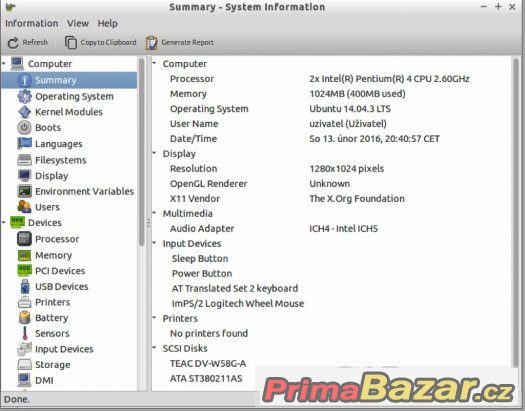This screenshot has height=411, width=525.
Task: Select the Languages flag icon
Action: tap(24, 144)
